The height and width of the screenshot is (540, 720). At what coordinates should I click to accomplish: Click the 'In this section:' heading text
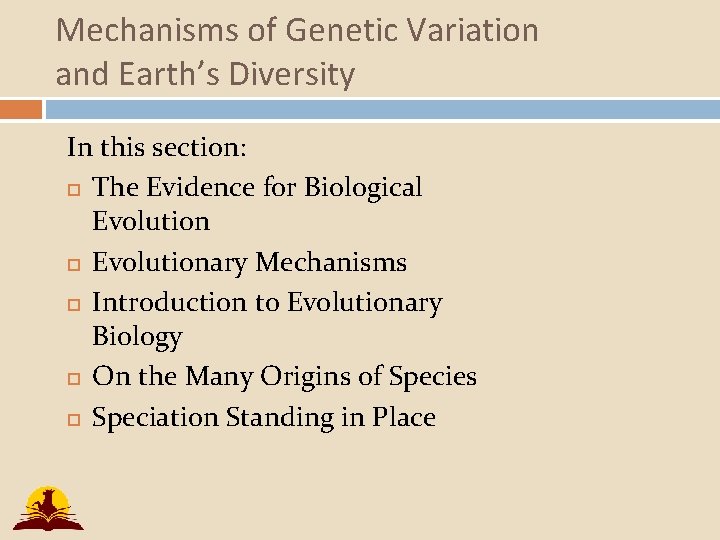click(157, 148)
